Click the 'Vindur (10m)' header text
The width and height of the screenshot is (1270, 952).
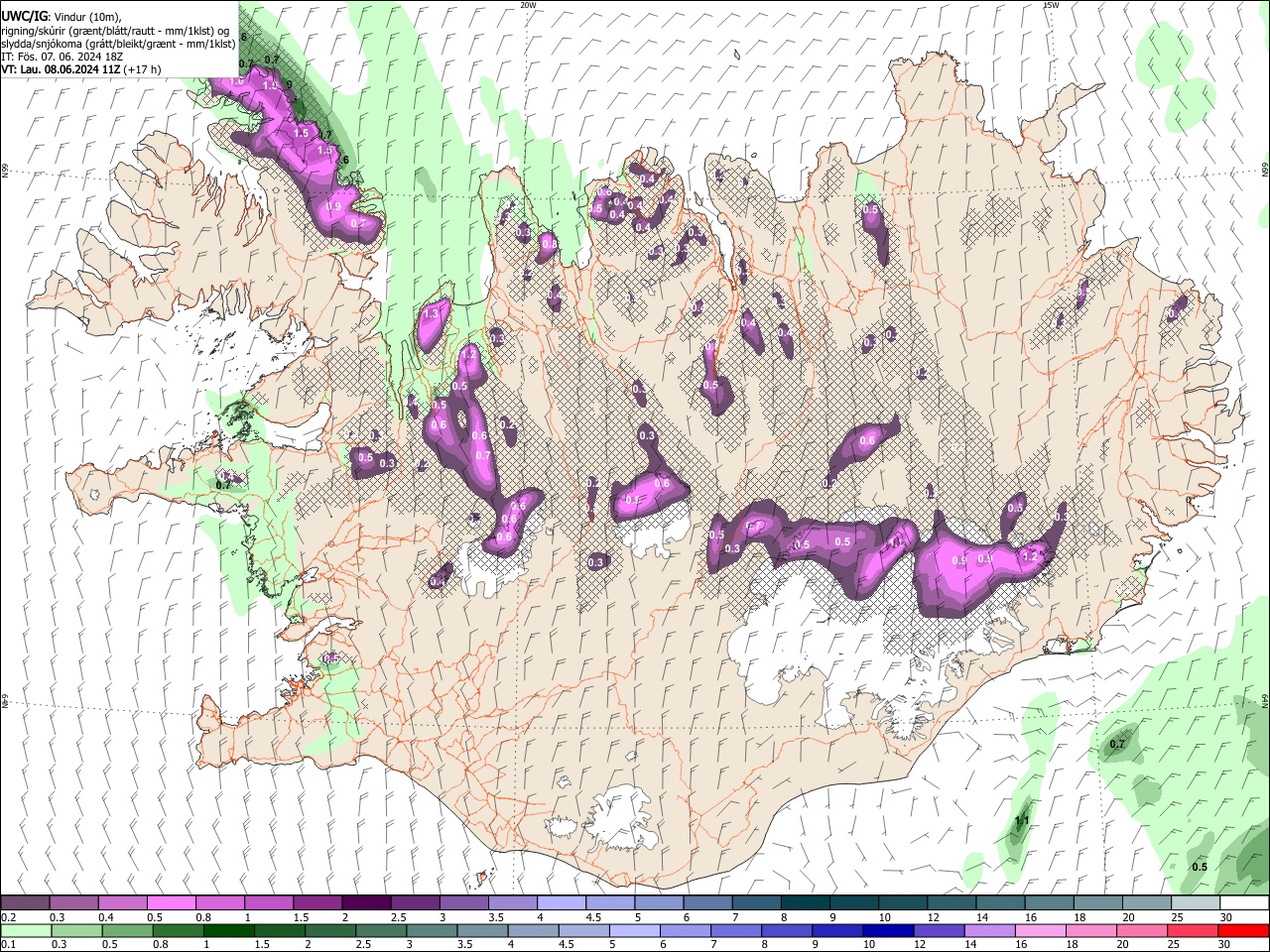(86, 16)
